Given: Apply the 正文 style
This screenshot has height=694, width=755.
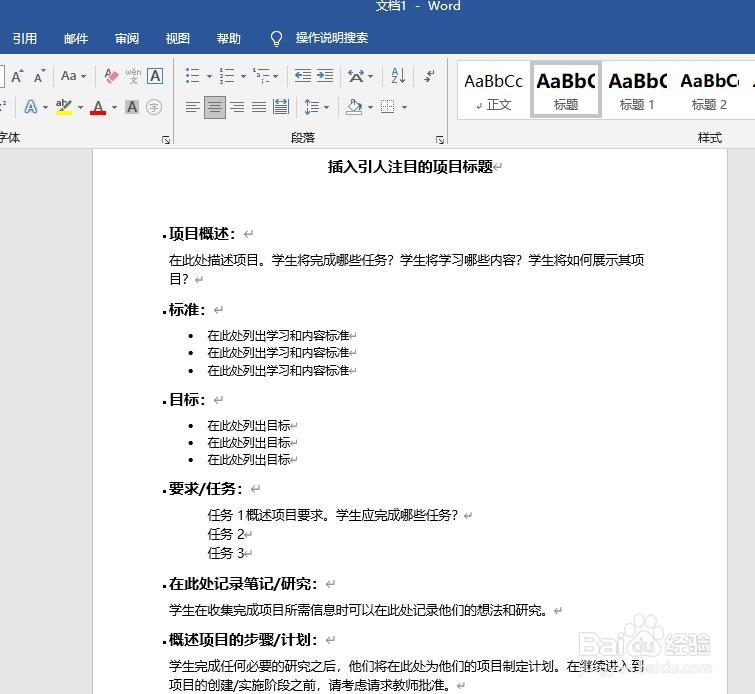Looking at the screenshot, I should point(494,90).
